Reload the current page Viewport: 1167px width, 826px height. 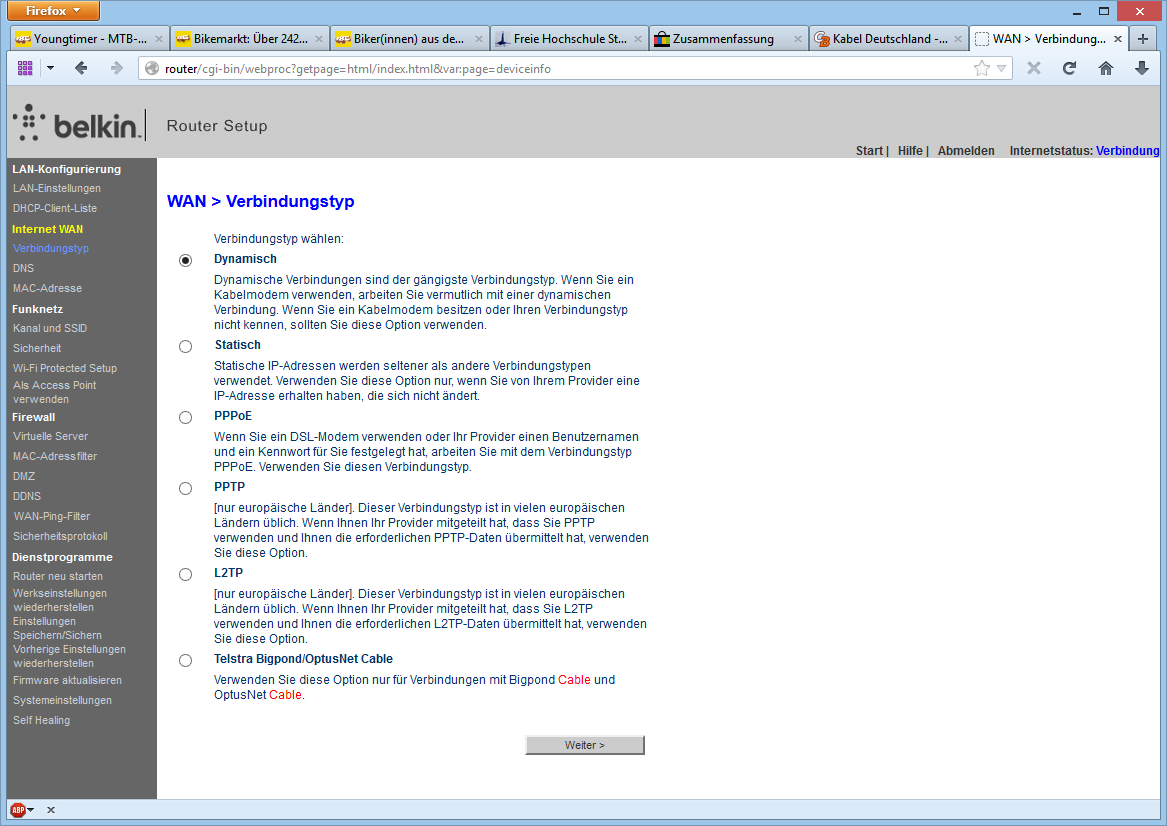pyautogui.click(x=1070, y=68)
